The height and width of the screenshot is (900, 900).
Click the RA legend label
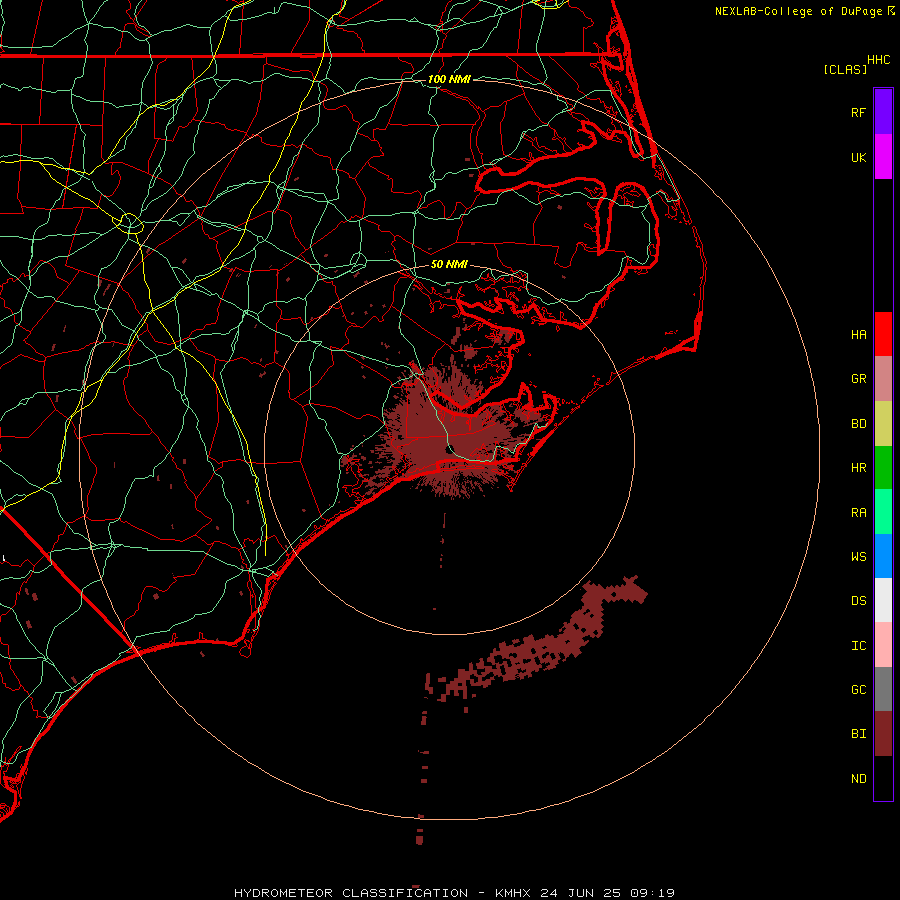[858, 513]
